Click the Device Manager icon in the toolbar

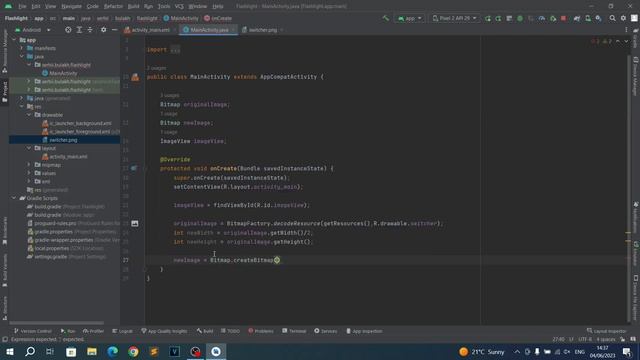pyautogui.click(x=588, y=18)
